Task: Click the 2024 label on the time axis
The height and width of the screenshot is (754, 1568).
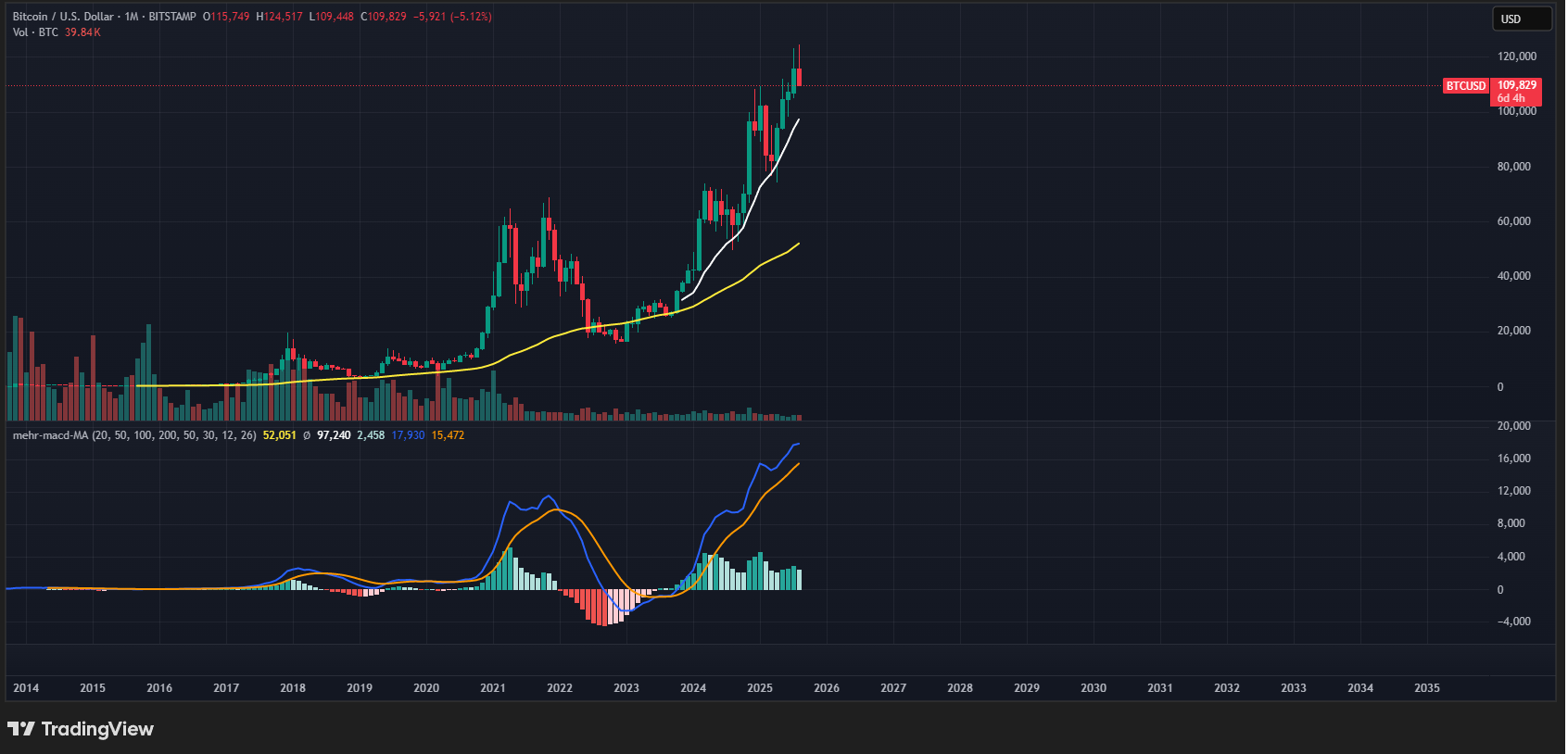Action: click(693, 688)
